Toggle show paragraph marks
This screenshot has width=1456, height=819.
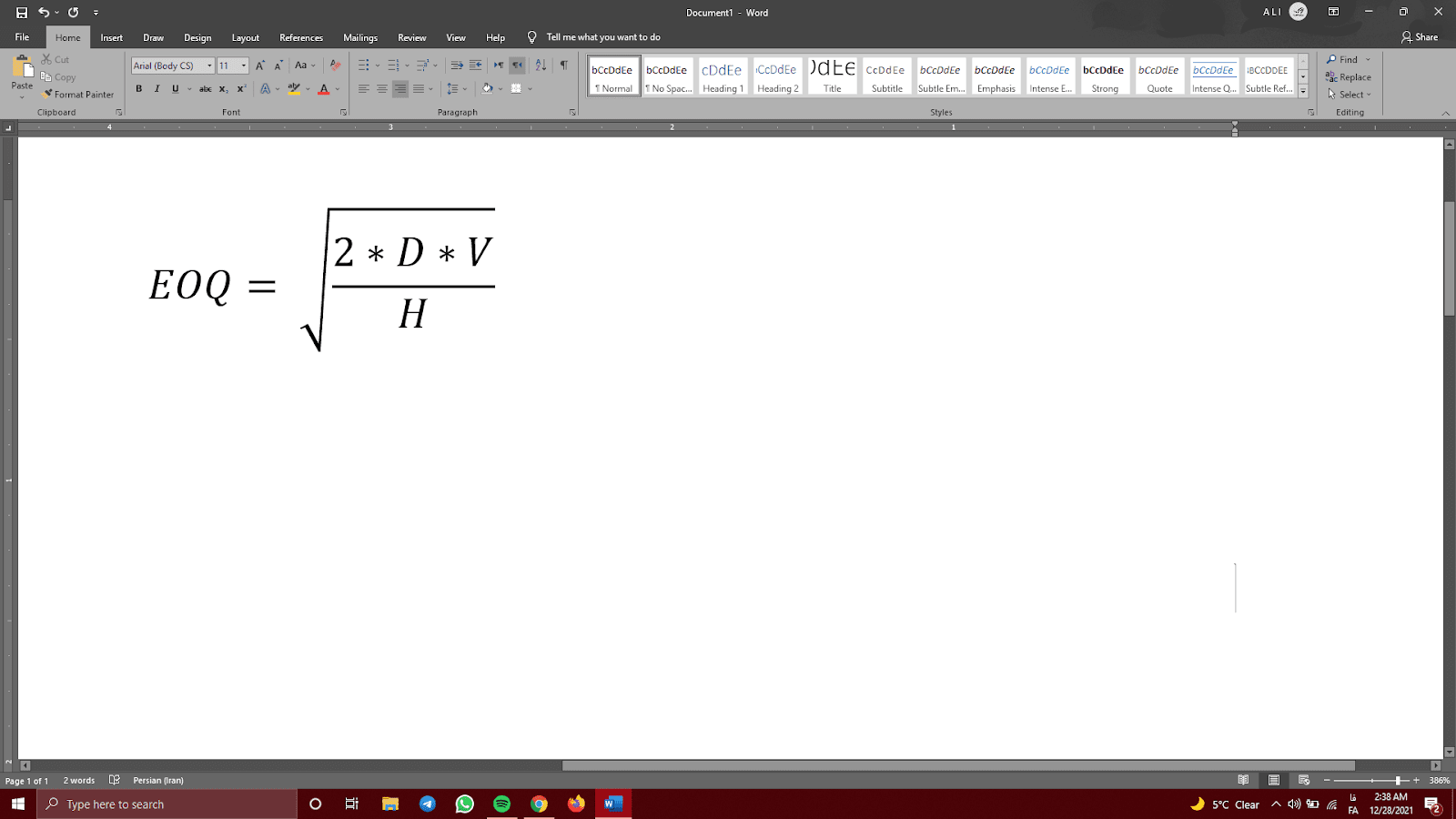[564, 66]
